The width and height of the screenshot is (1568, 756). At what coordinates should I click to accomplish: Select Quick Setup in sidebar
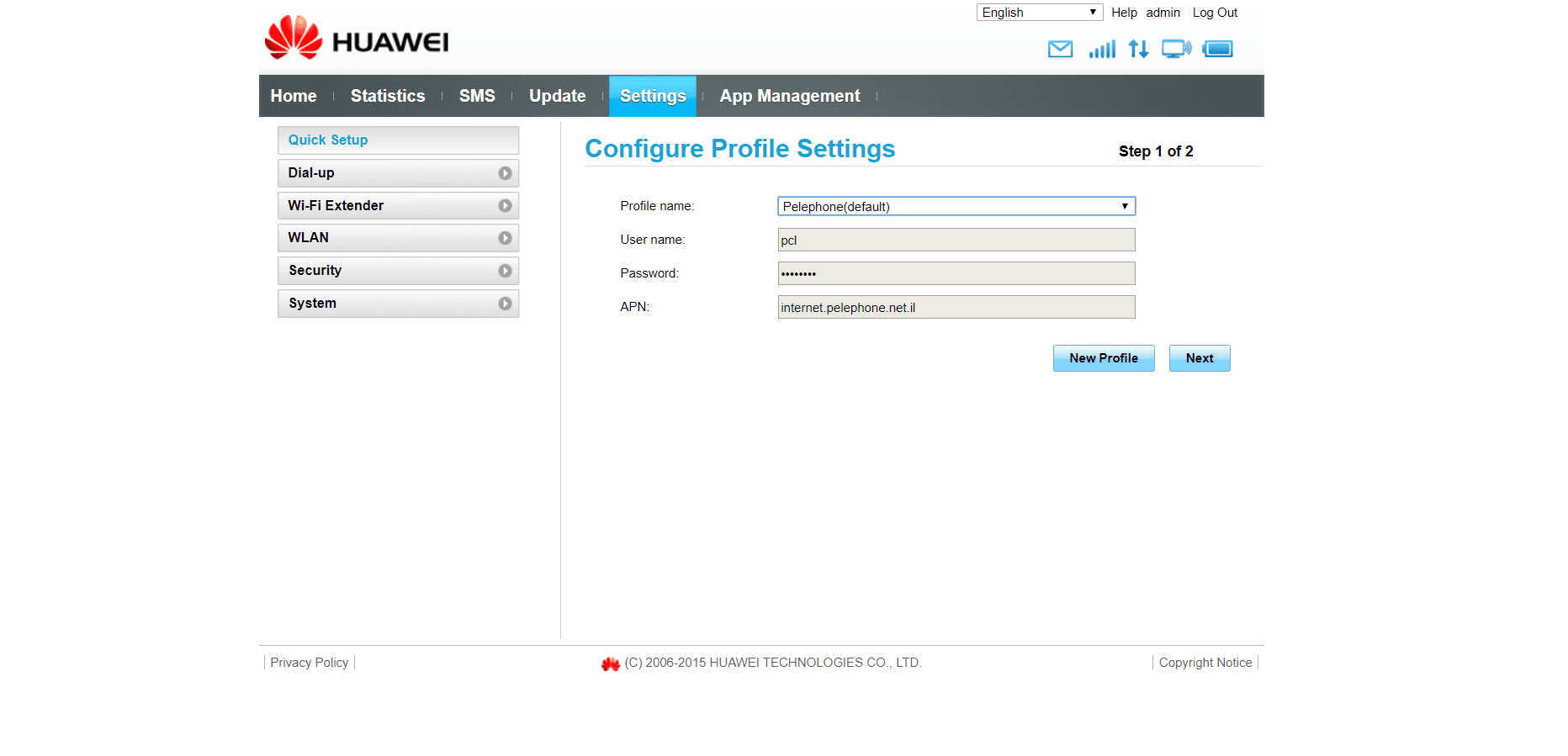398,140
